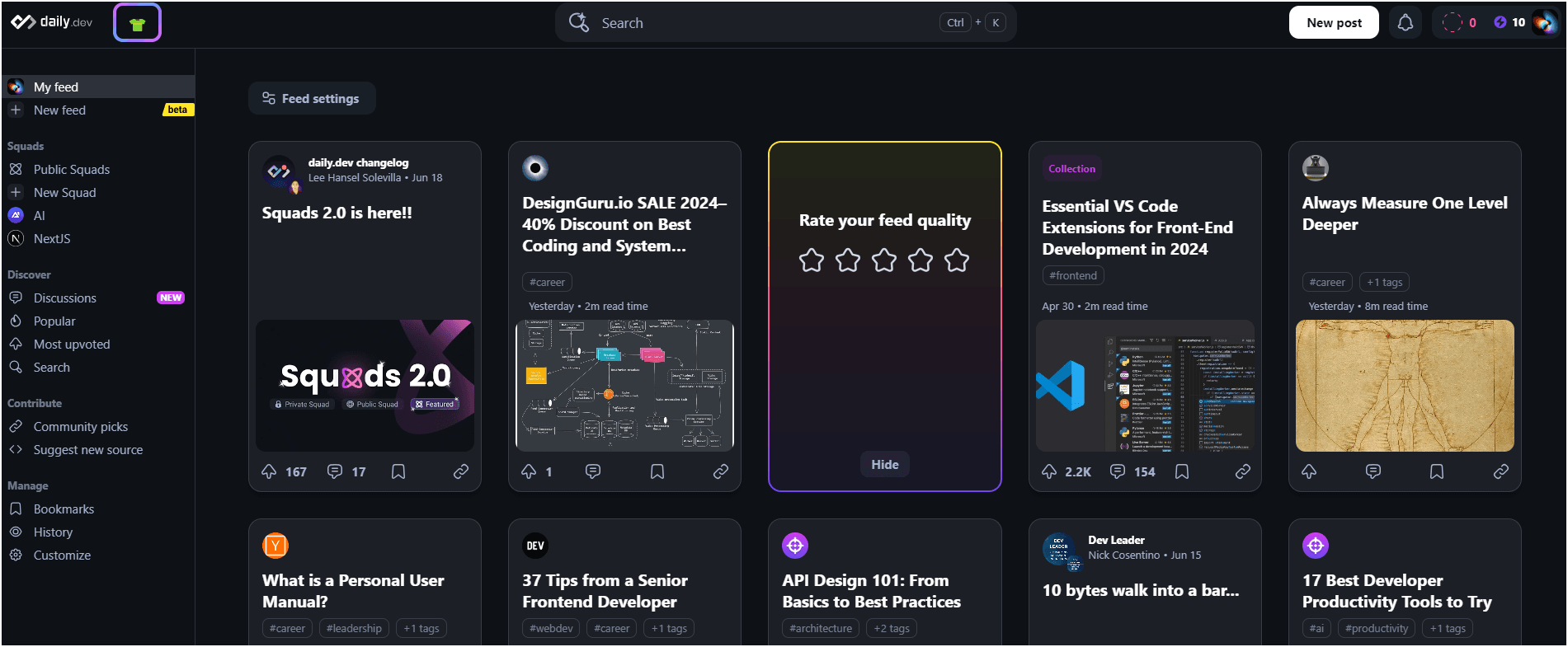Copy link of Always Measure One Level Deeper
Viewport: 1568px width, 647px height.
coord(1501,471)
